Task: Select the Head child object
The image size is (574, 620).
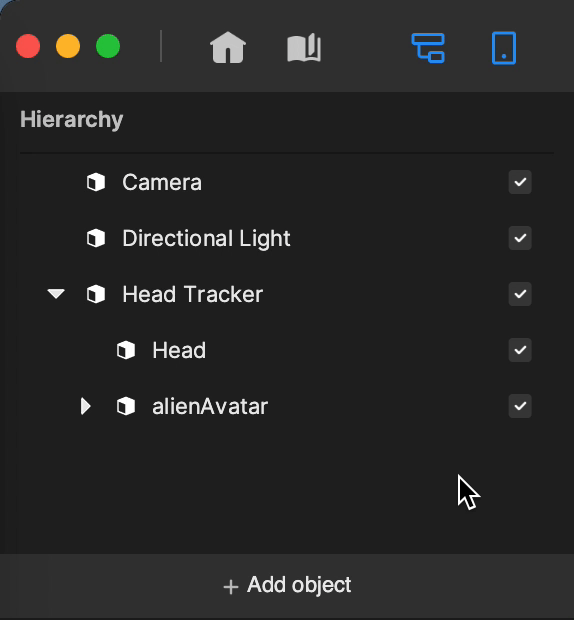Action: pyautogui.click(x=179, y=350)
